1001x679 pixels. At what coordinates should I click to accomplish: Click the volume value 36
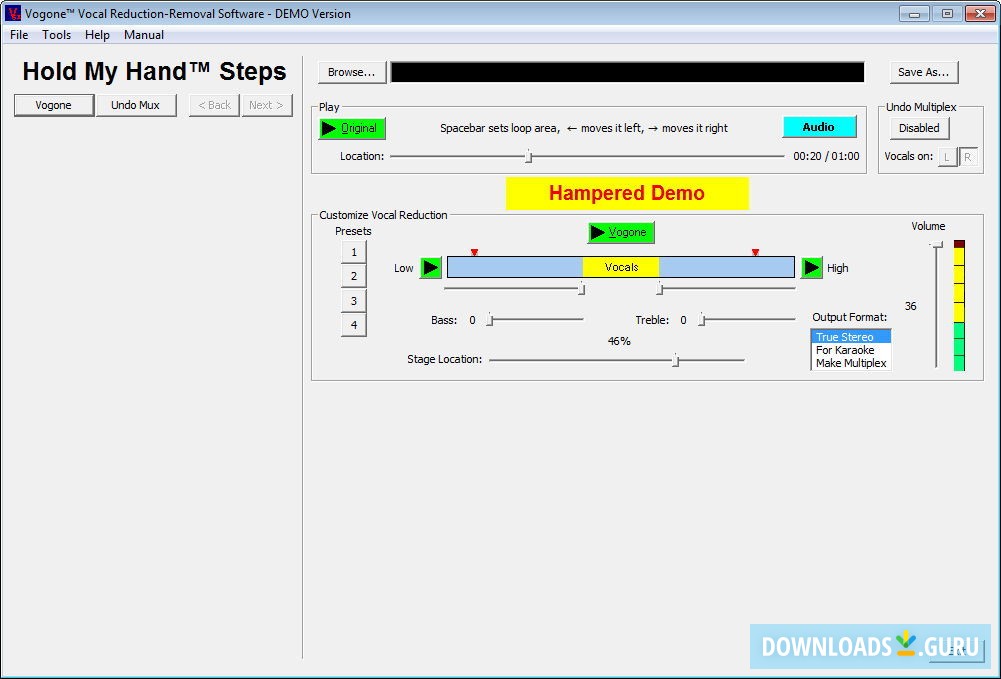coord(910,306)
